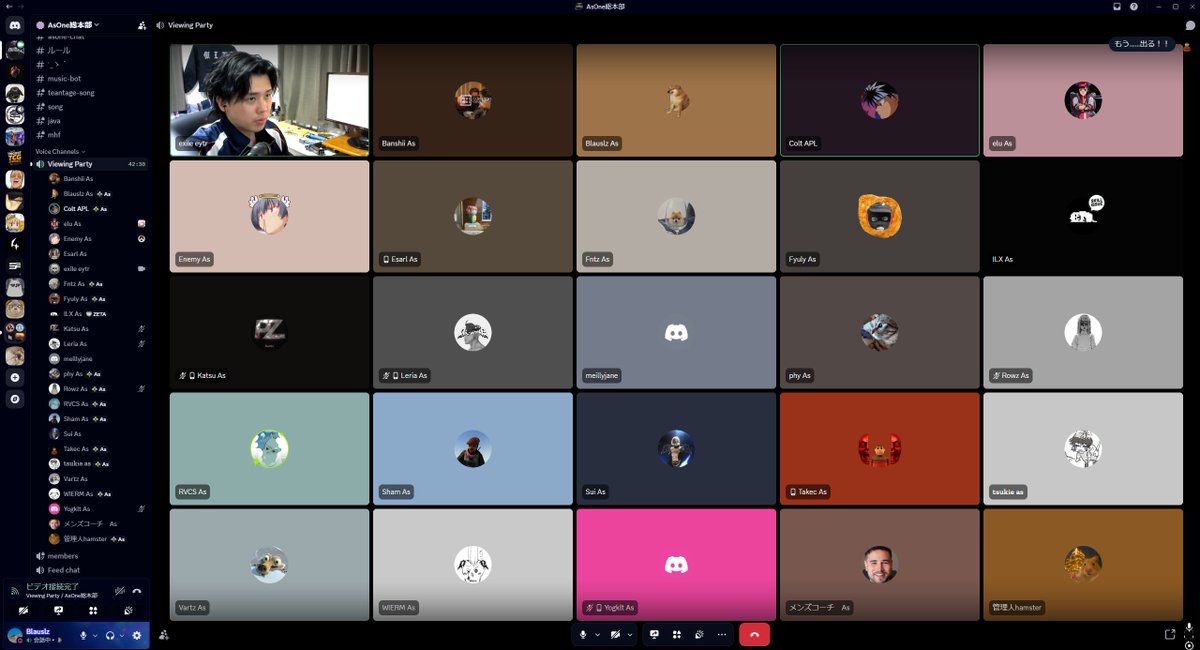Open invite friends icon below user panel
Viewport: 1200px width, 650px height.
163,634
